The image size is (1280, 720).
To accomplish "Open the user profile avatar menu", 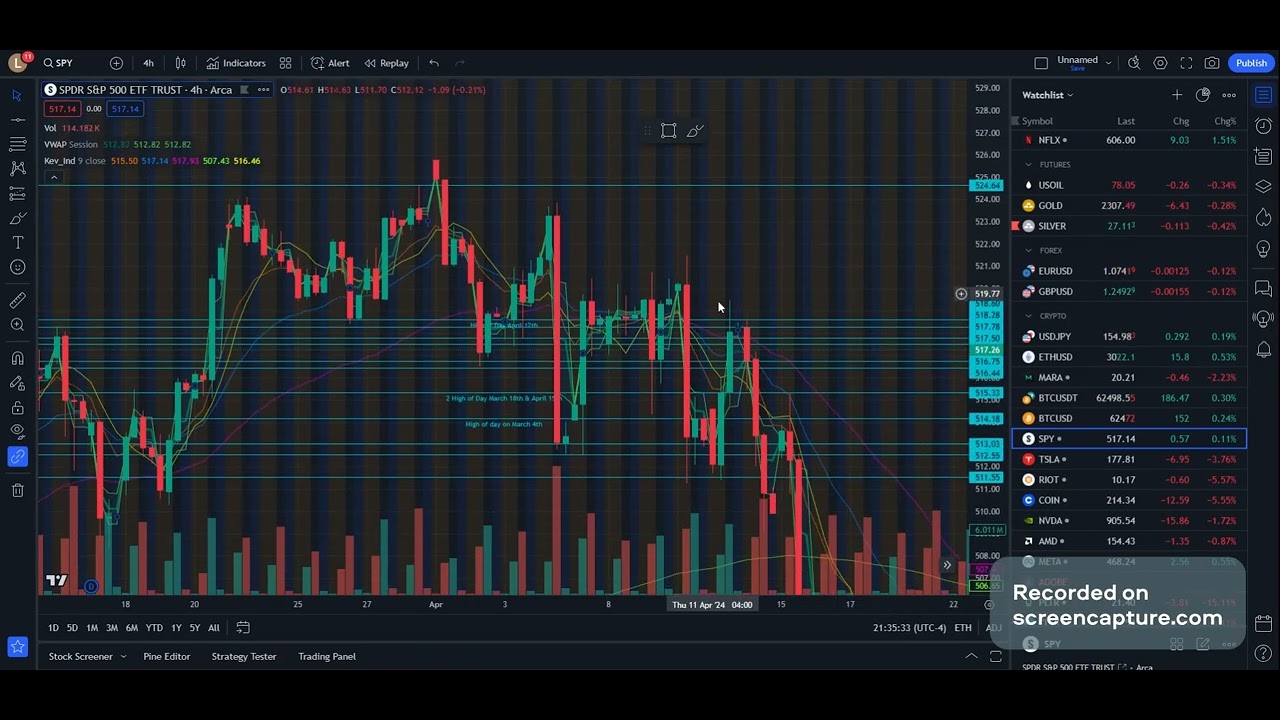I will click(x=18, y=63).
